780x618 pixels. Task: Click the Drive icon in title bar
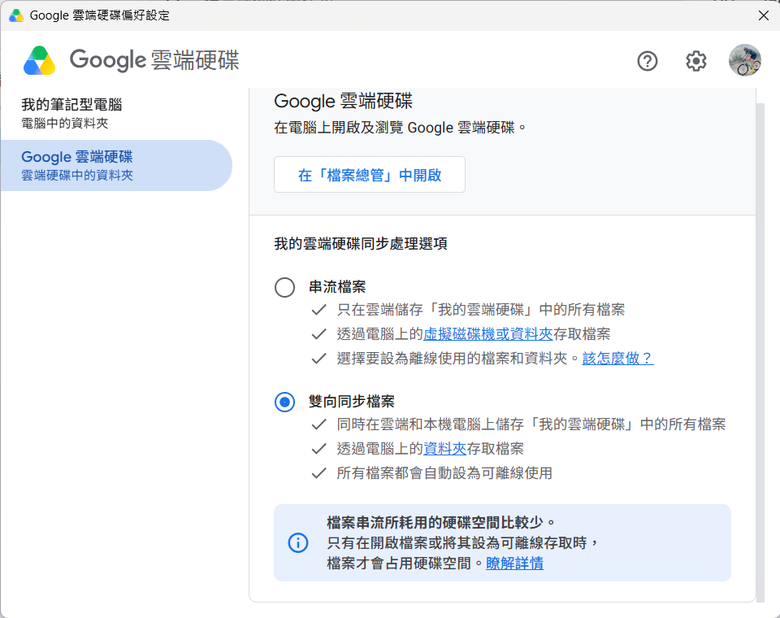(x=16, y=15)
